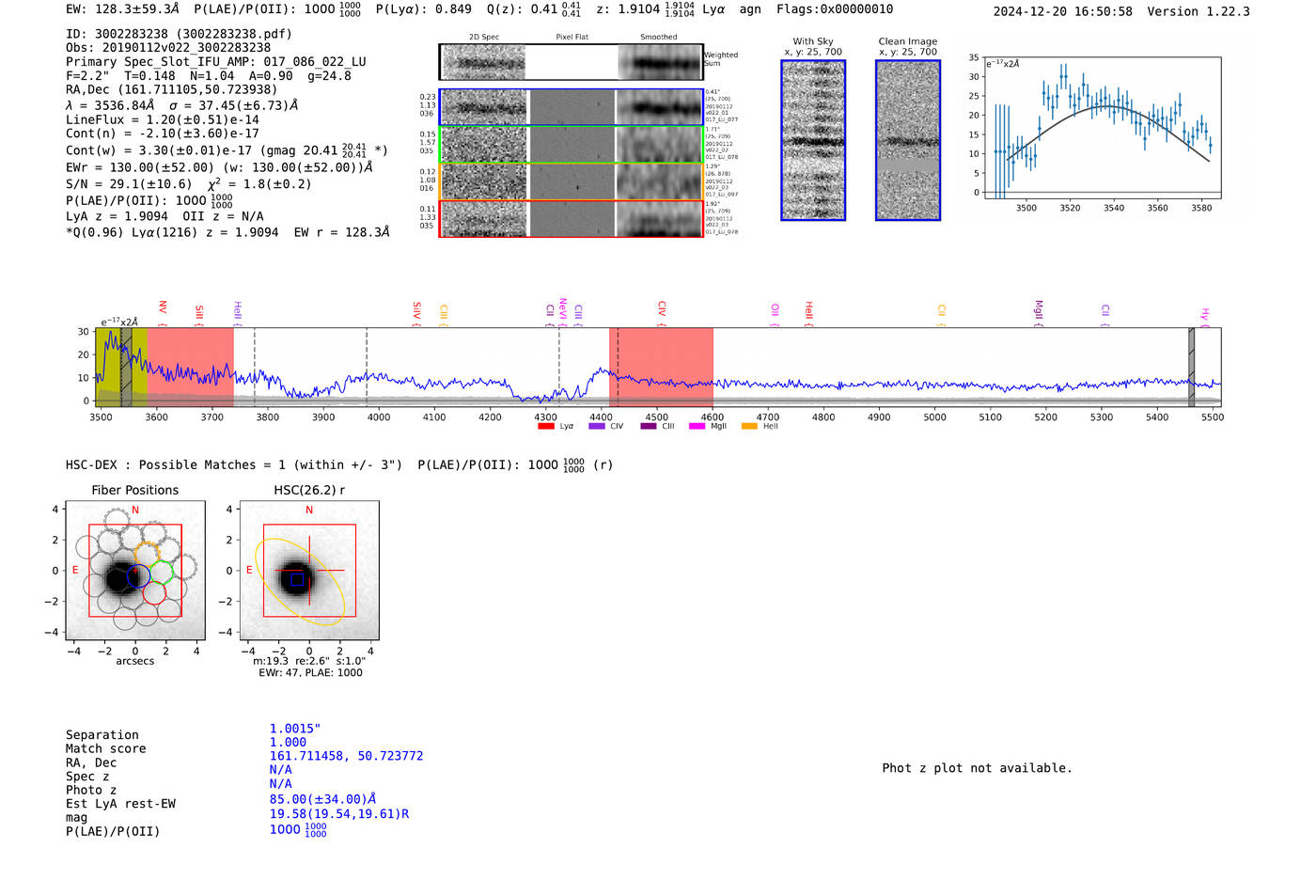This screenshot has height=896, width=1316.
Task: Select the SiII line marker on spectrum
Action: pos(198,312)
